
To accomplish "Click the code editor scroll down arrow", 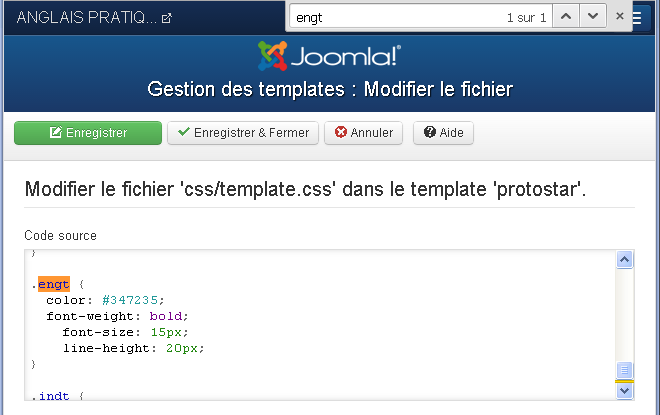I will 624,392.
